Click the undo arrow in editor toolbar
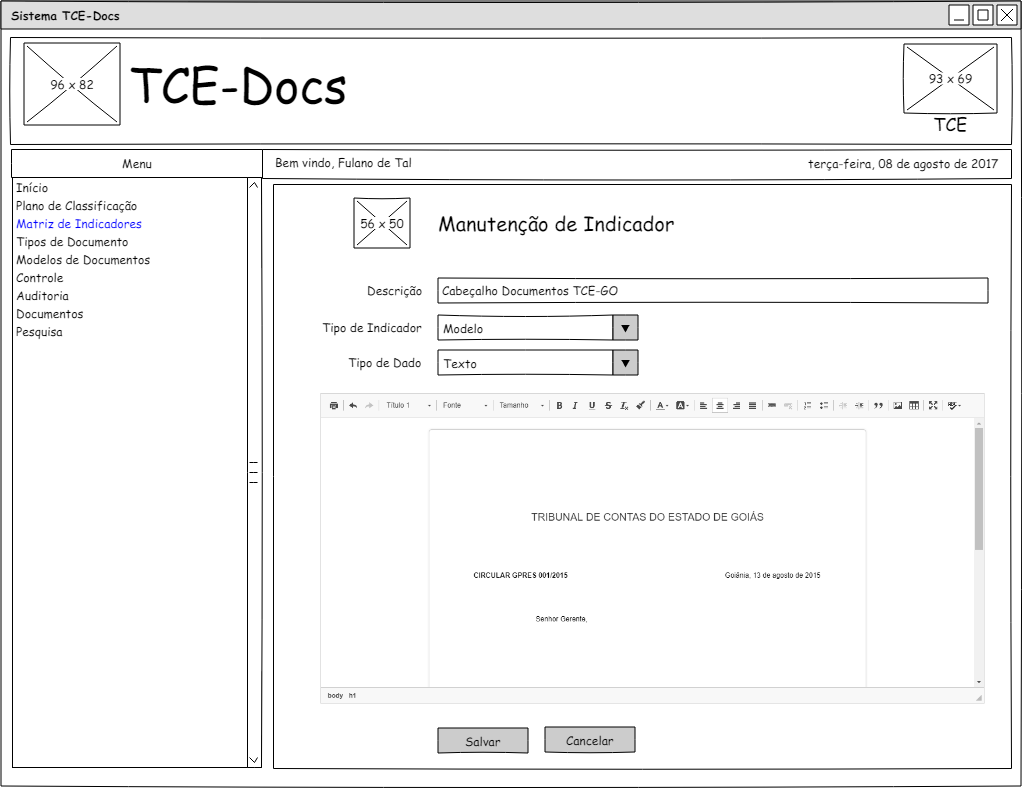Image resolution: width=1022 pixels, height=788 pixels. [353, 406]
